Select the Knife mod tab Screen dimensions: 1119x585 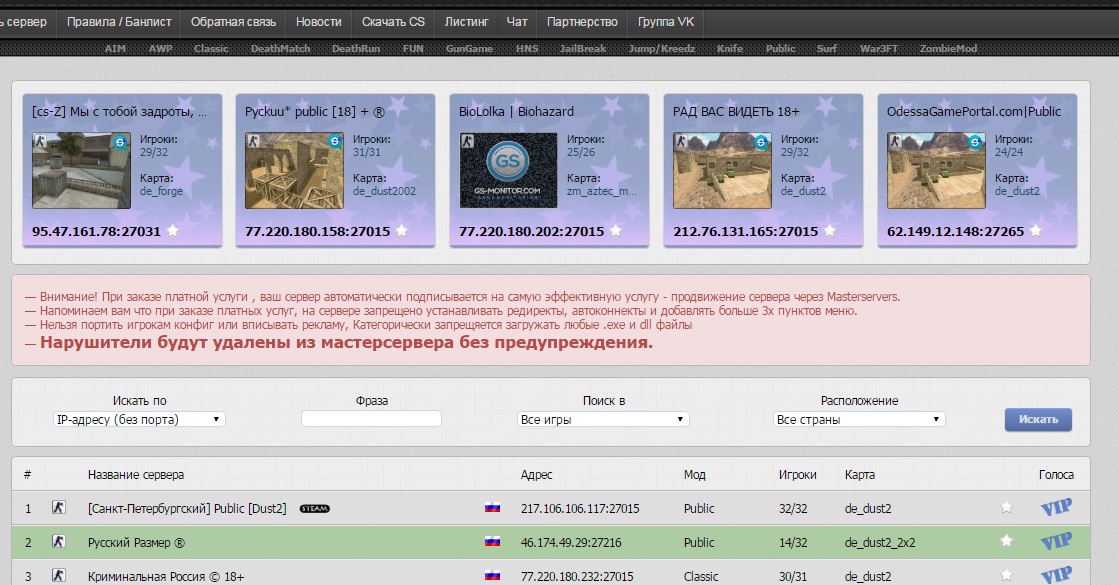(x=730, y=49)
